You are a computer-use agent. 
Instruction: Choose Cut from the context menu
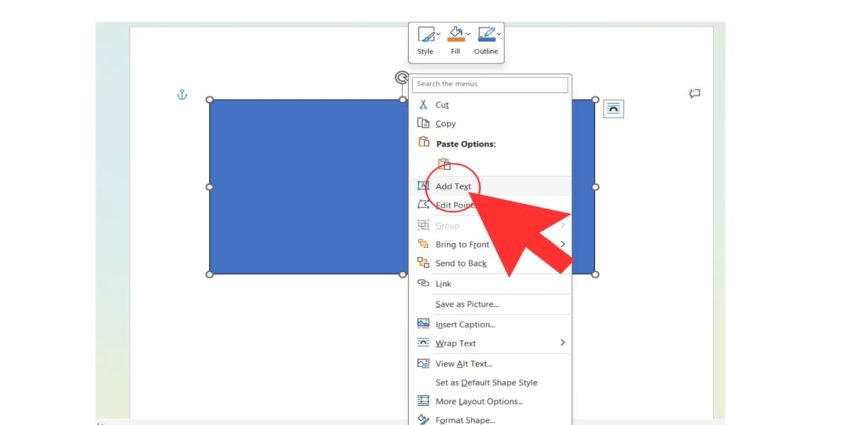click(x=442, y=105)
